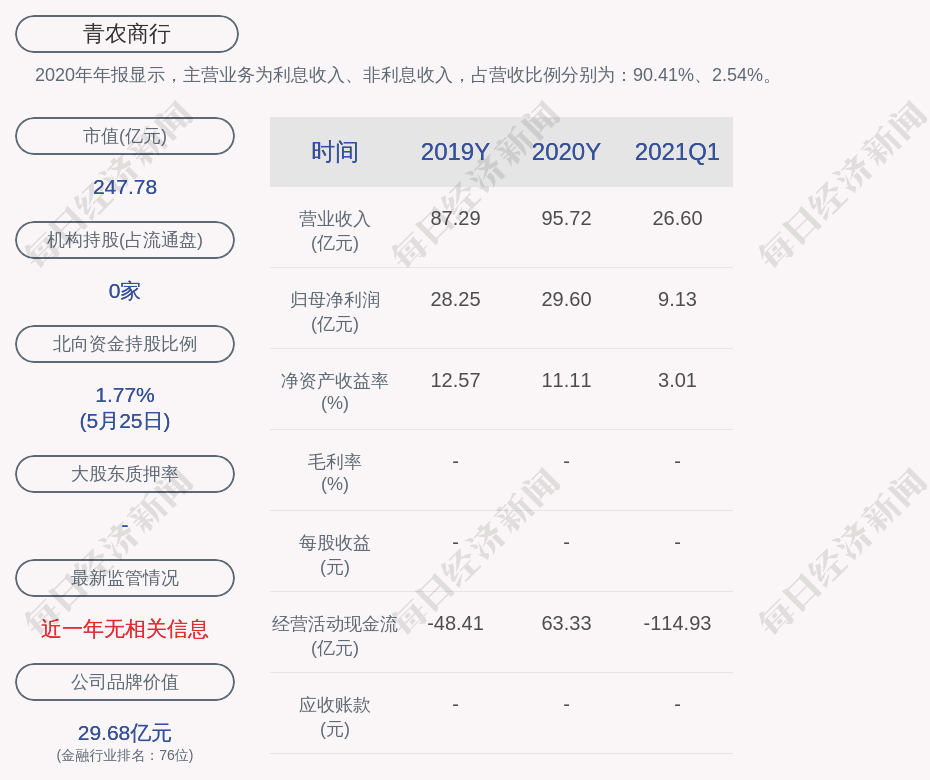The height and width of the screenshot is (780, 930).
Task: Select the 1.77% northbound holding value
Action: (125, 394)
